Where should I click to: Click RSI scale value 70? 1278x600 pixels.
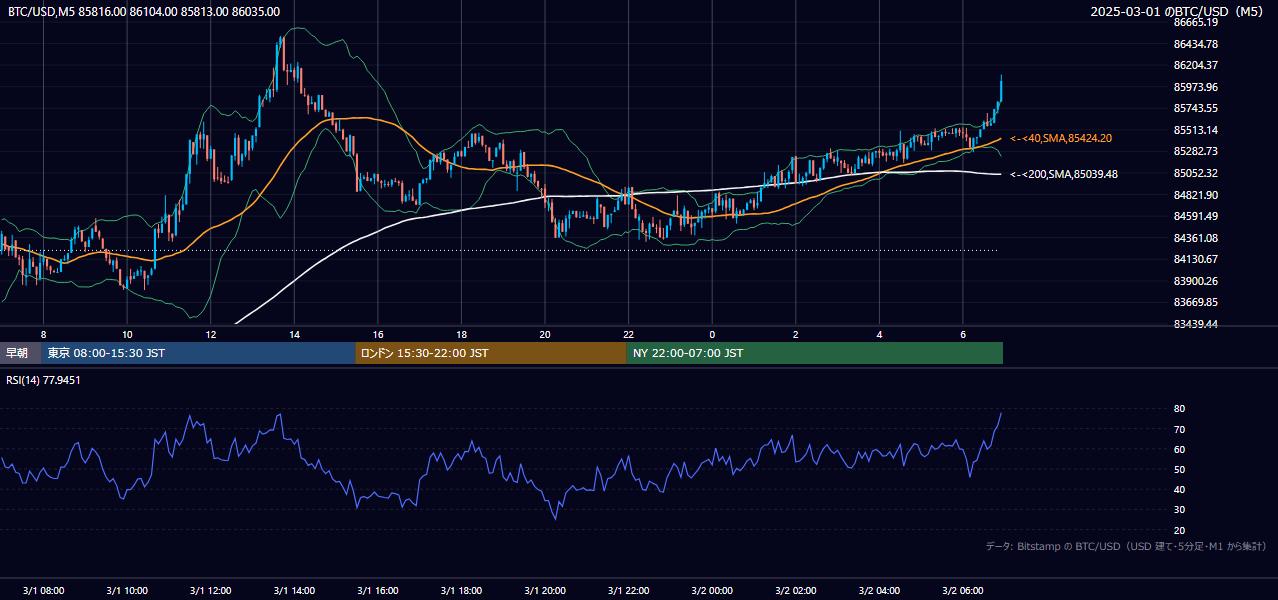click(1179, 429)
